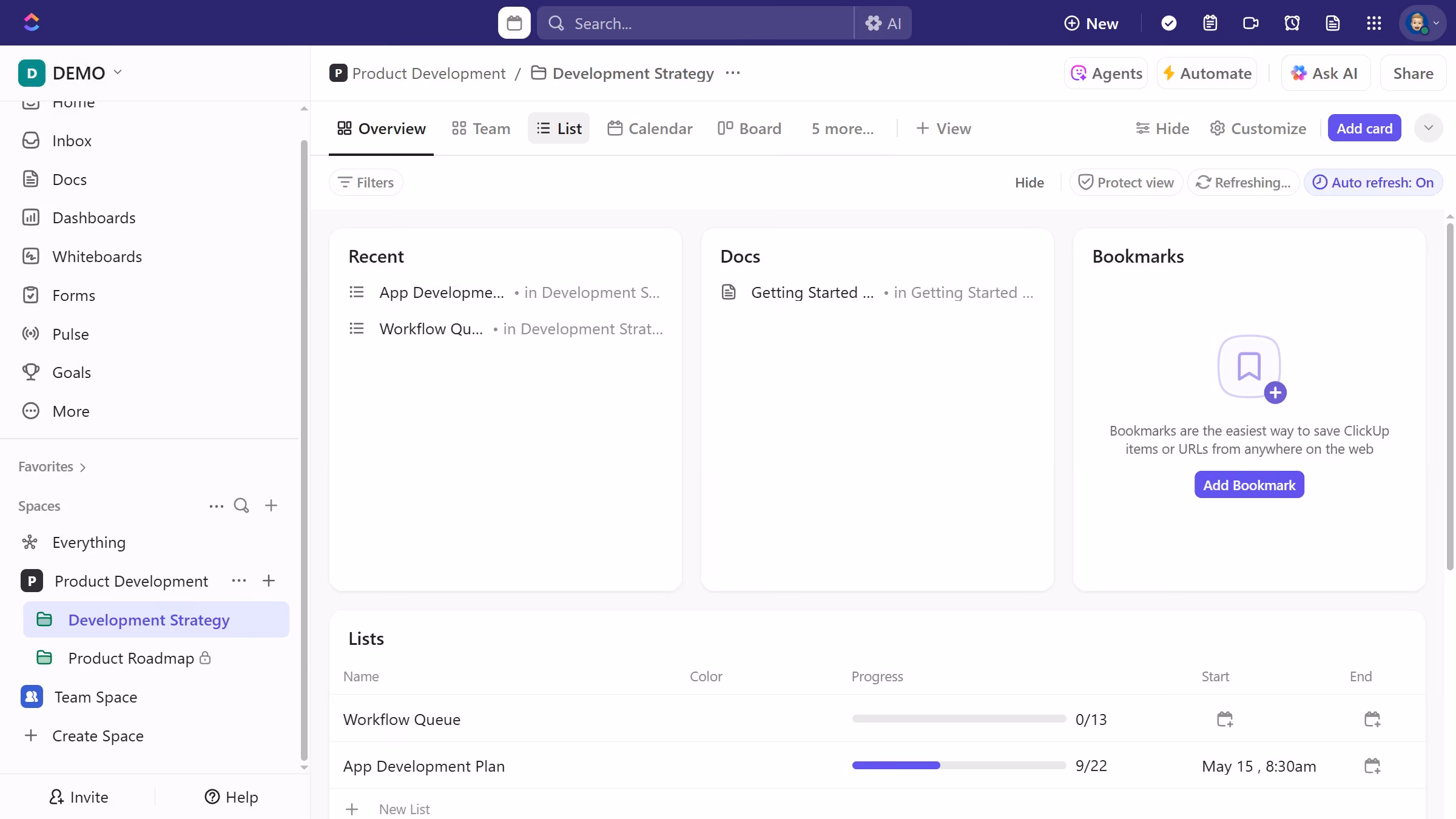Click the AI button in search bar

[x=883, y=23]
